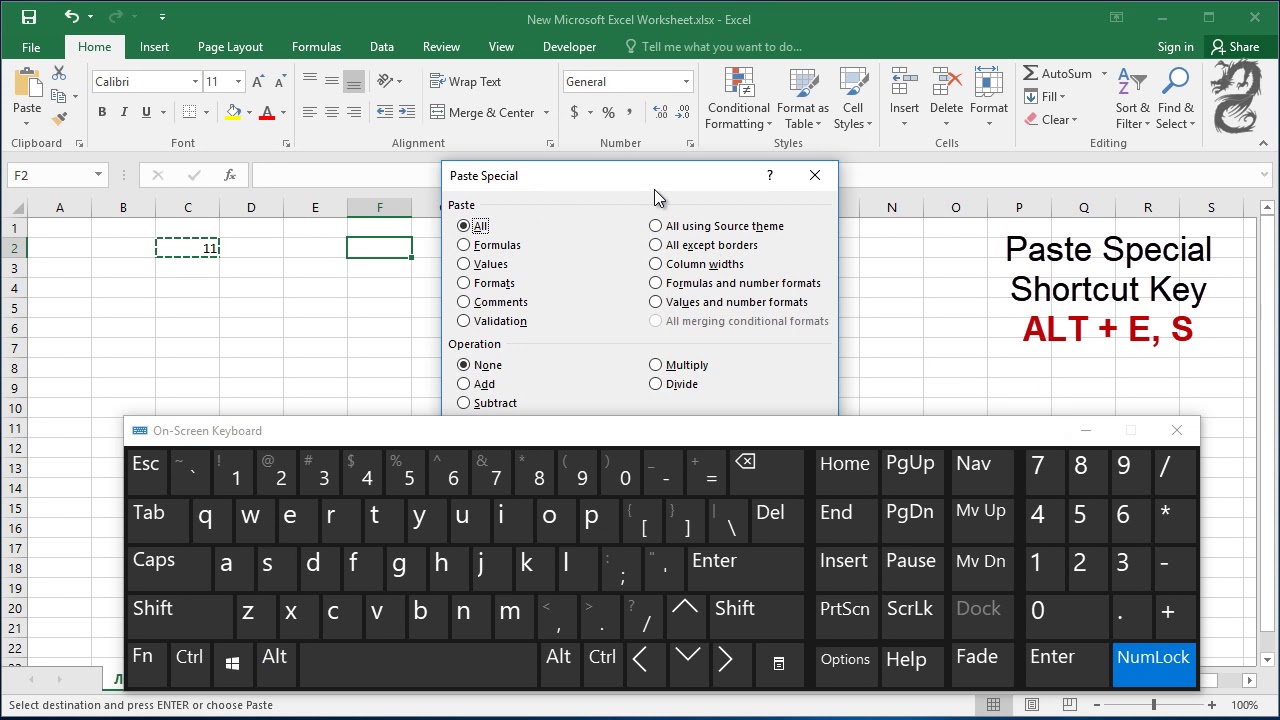Open the font name Calibri dropdown
This screenshot has height=720, width=1280.
(x=195, y=82)
